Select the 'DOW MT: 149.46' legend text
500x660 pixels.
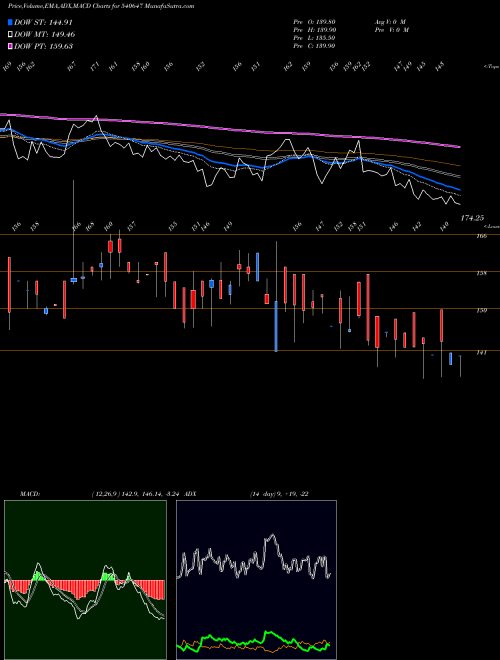[45, 34]
